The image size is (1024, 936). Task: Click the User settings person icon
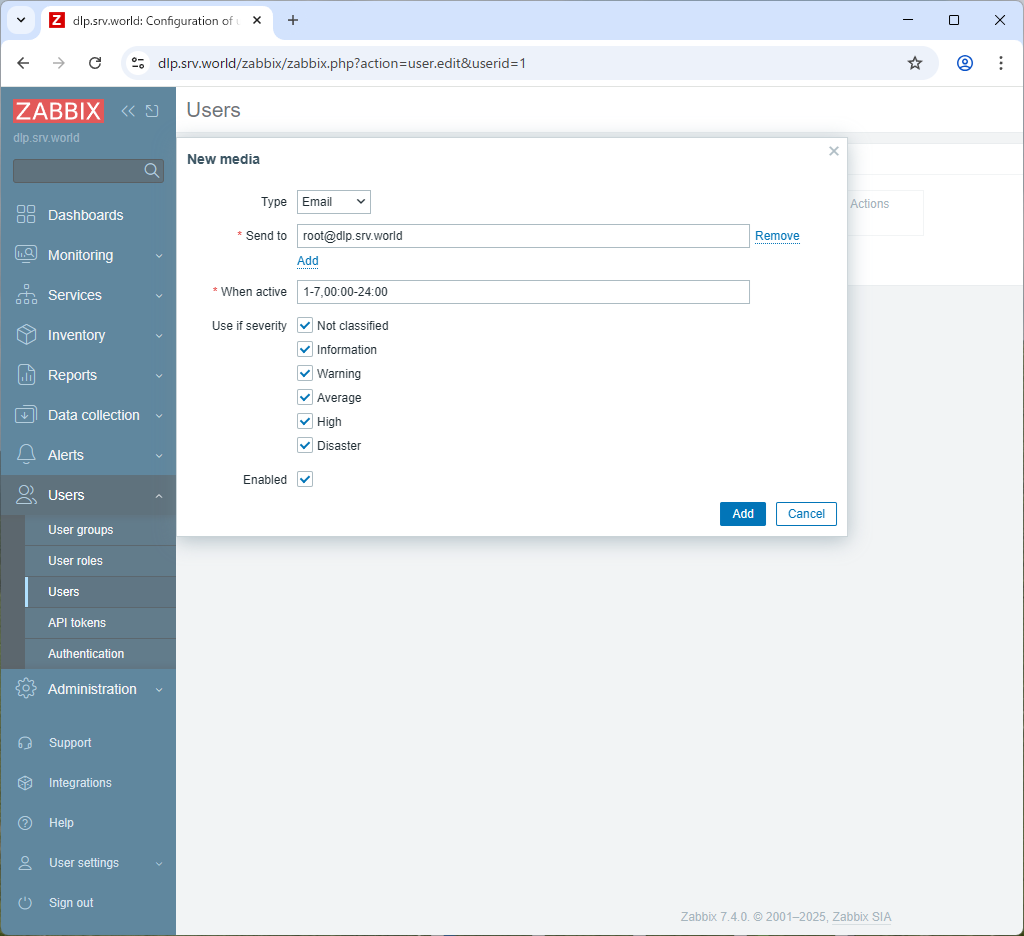point(25,863)
